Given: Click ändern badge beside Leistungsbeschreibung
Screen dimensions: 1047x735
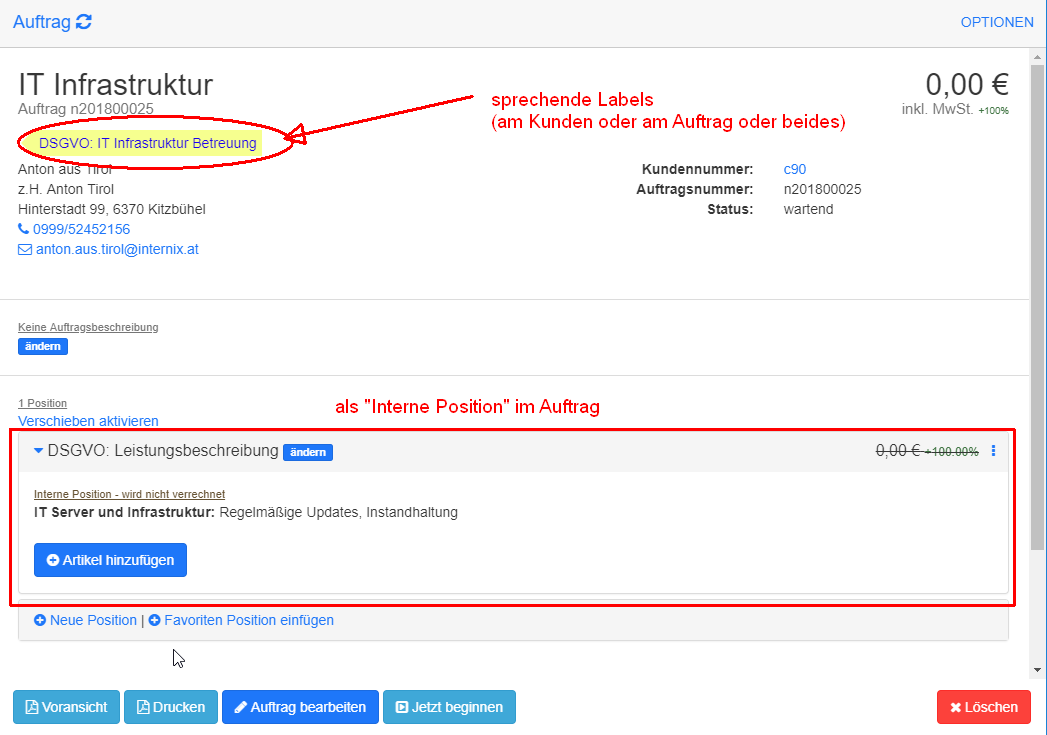Looking at the screenshot, I should click(308, 452).
